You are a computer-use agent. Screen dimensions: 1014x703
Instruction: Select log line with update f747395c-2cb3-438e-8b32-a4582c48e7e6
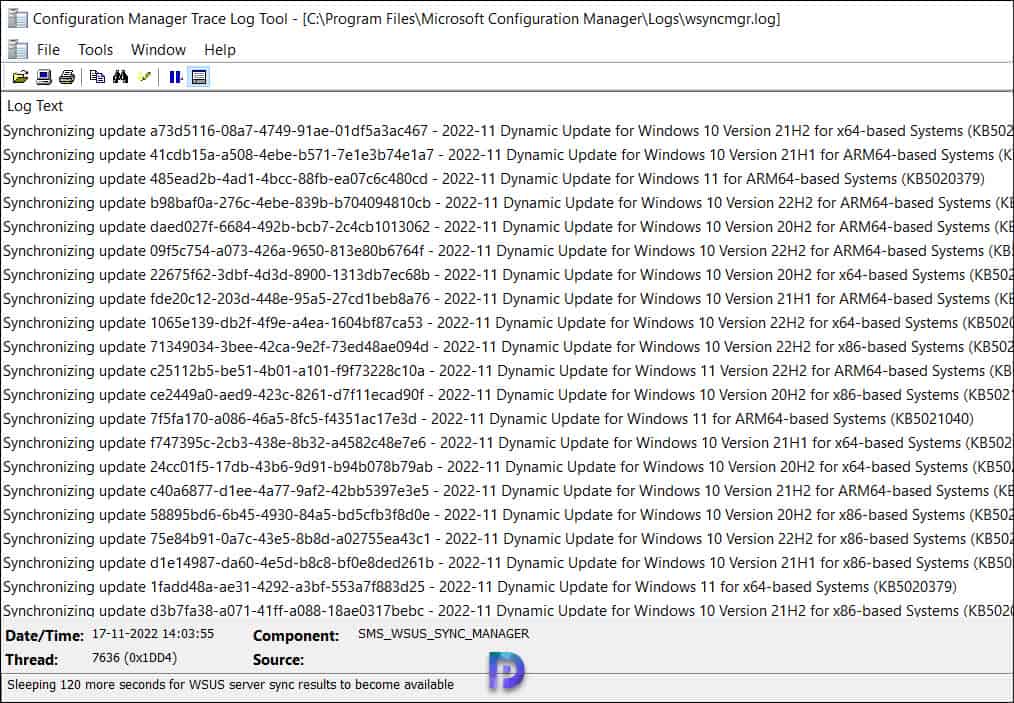coord(507,443)
